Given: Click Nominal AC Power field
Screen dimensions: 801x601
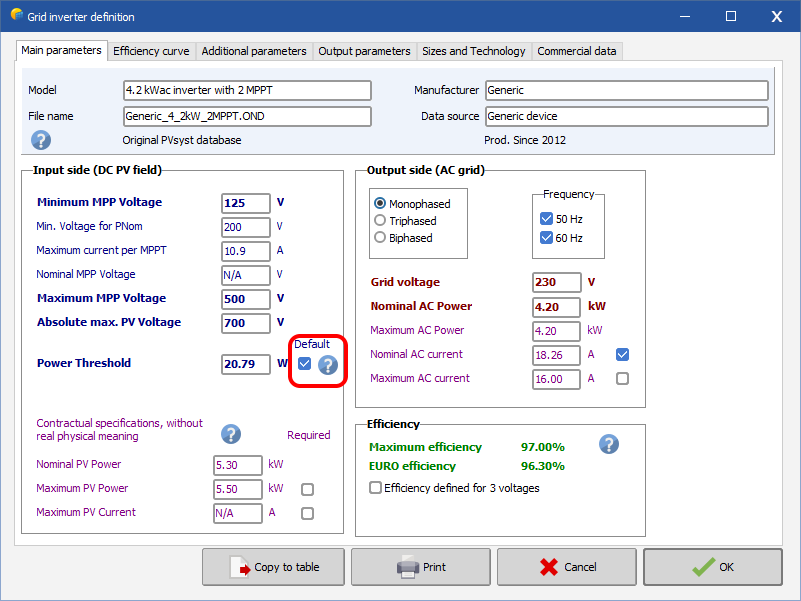Looking at the screenshot, I should 556,307.
